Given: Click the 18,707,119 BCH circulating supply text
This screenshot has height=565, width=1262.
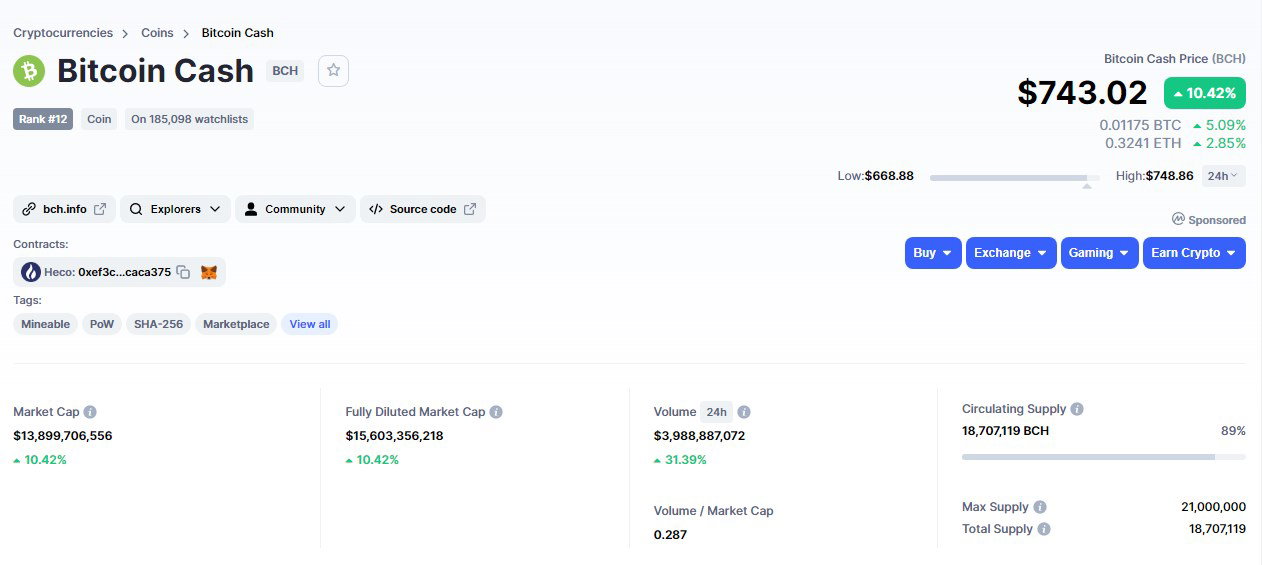Looking at the screenshot, I should coord(1005,431).
